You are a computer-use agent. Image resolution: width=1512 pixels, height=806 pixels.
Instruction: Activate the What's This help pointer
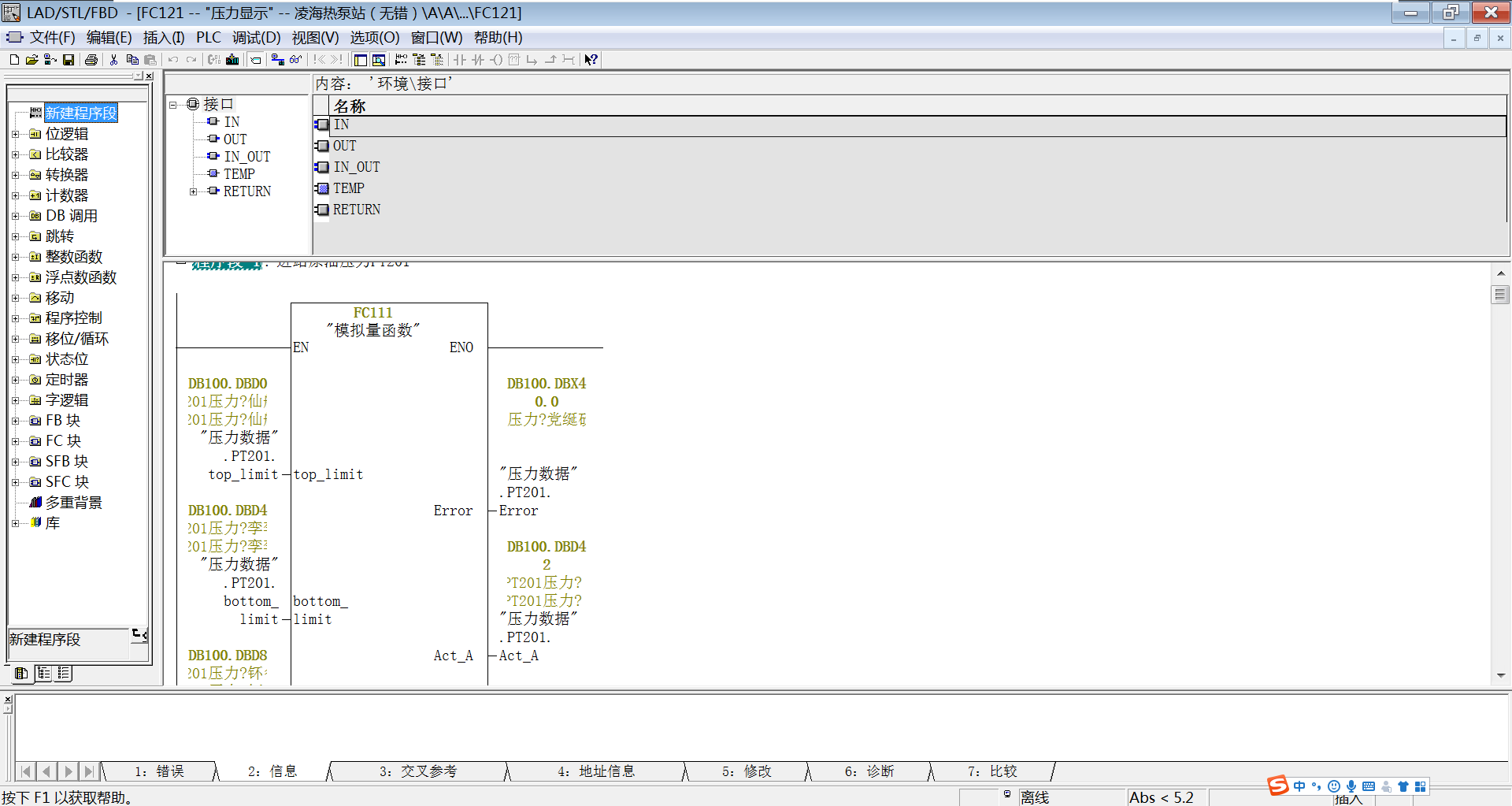pos(591,60)
